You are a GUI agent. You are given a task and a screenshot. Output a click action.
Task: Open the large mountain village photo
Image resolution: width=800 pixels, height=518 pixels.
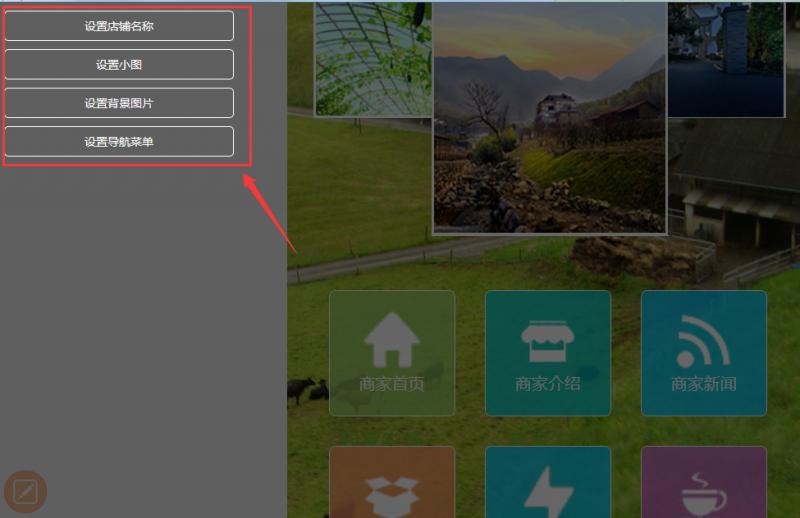[x=549, y=118]
